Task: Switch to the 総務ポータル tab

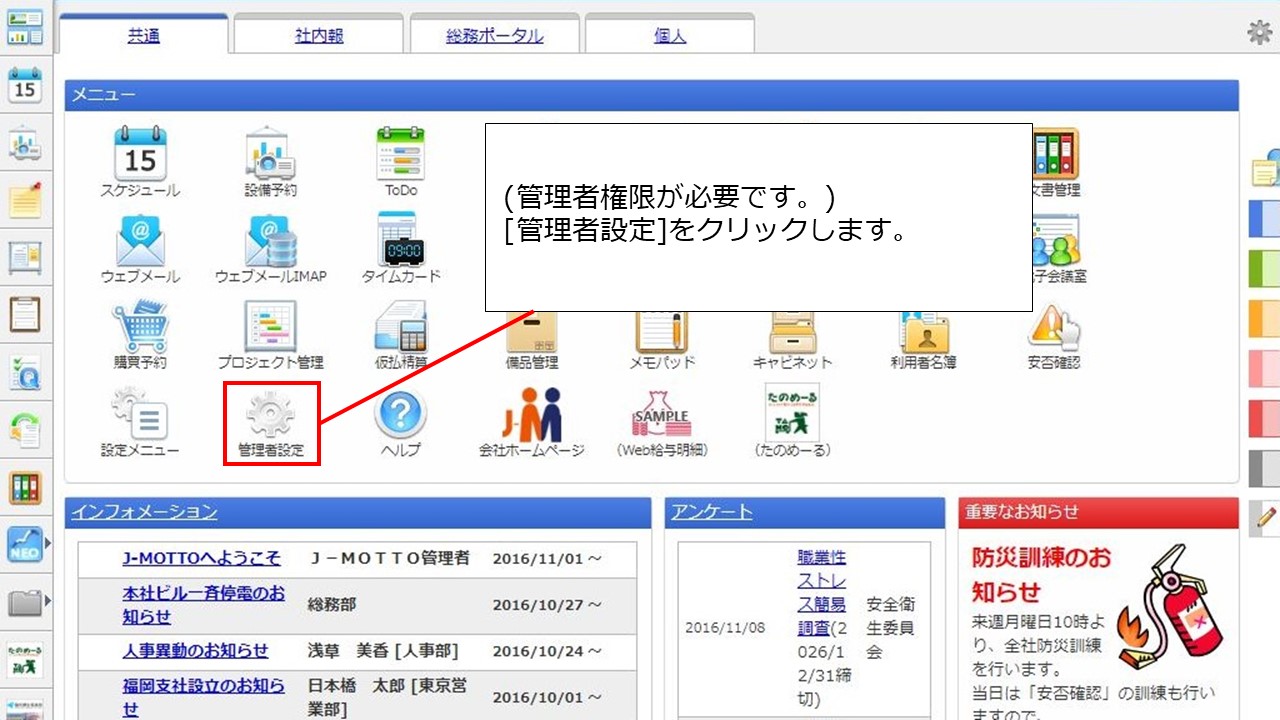Action: pos(495,36)
